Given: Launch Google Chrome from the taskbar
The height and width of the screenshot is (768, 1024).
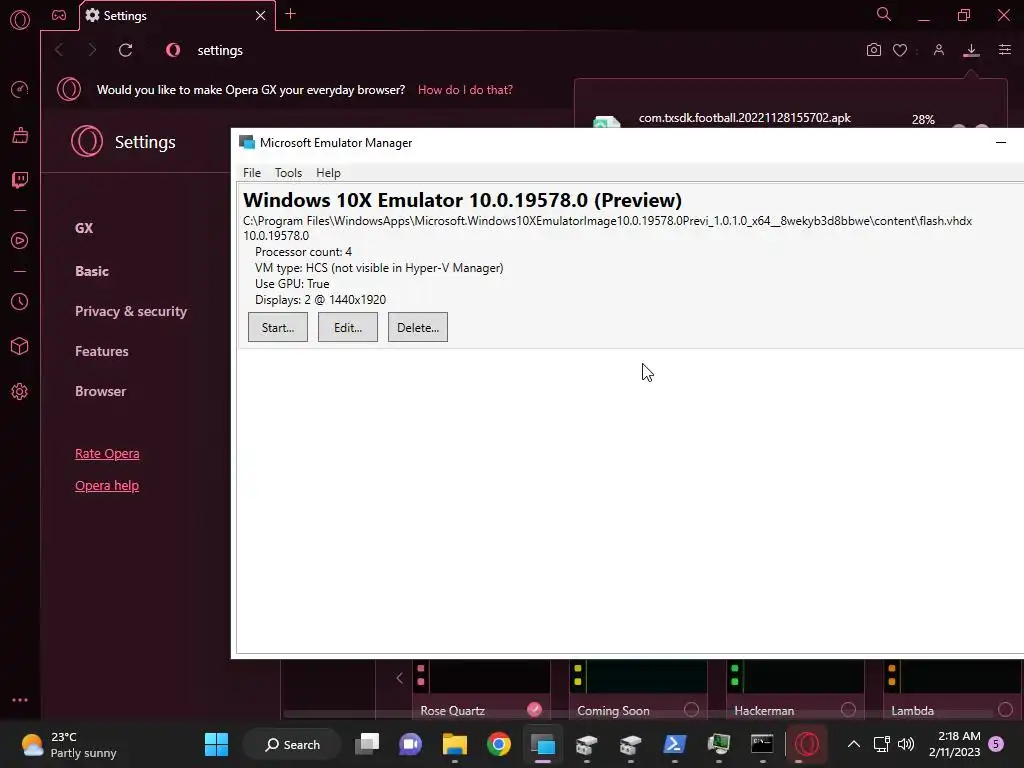Looking at the screenshot, I should point(499,744).
